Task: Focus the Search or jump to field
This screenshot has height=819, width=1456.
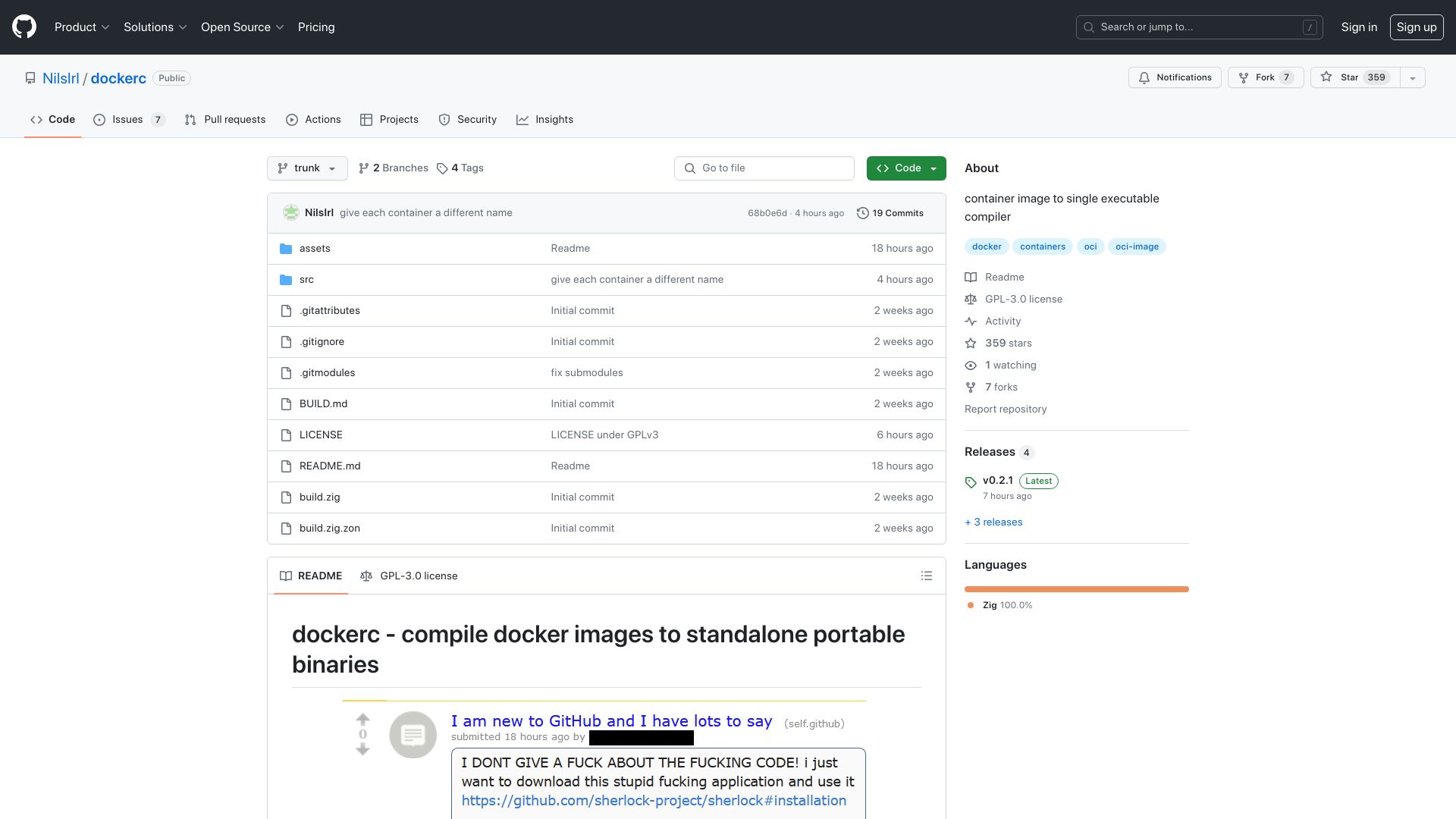Action: tap(1200, 27)
